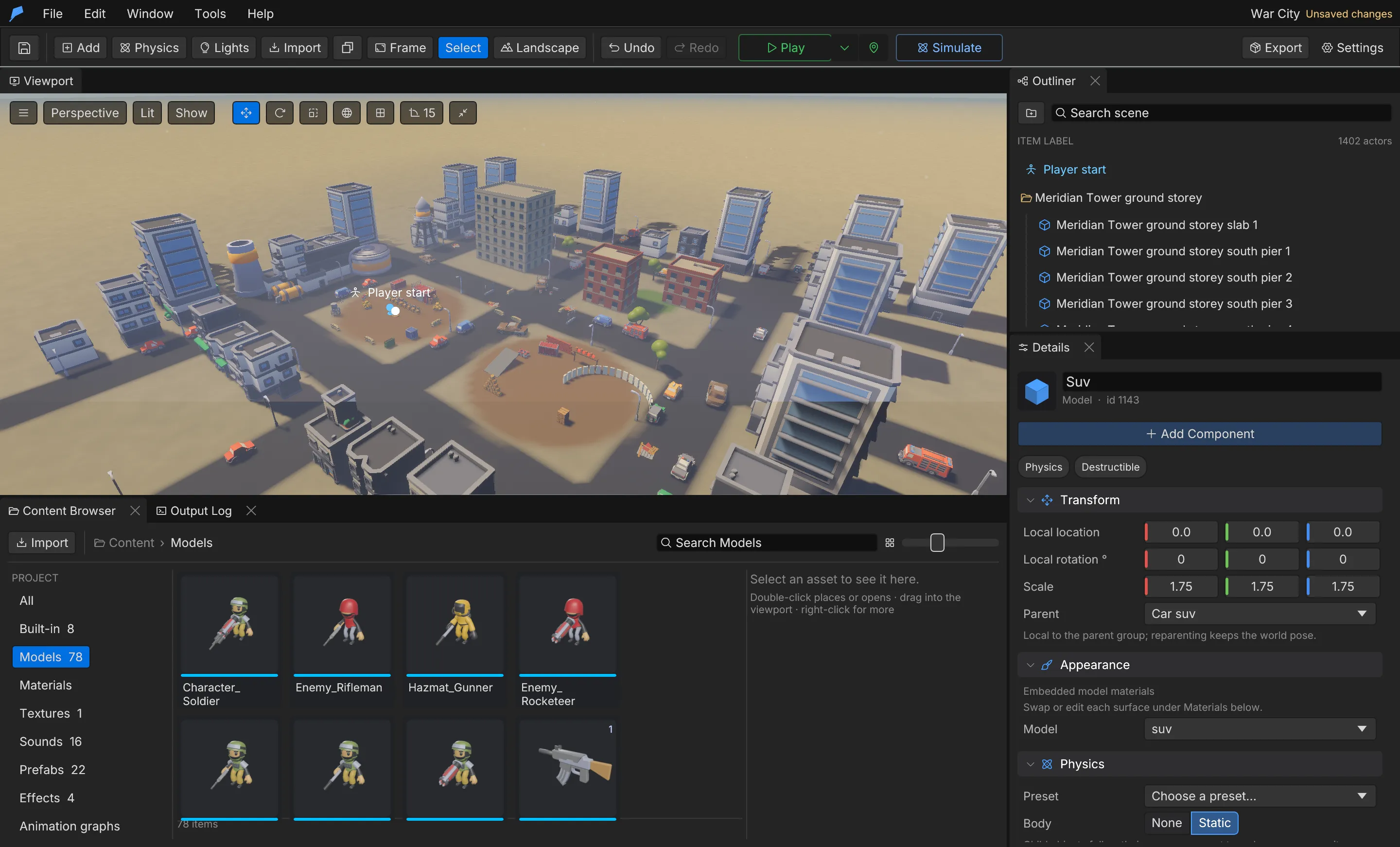This screenshot has width=1400, height=847.
Task: Click the Export button
Action: pos(1276,48)
